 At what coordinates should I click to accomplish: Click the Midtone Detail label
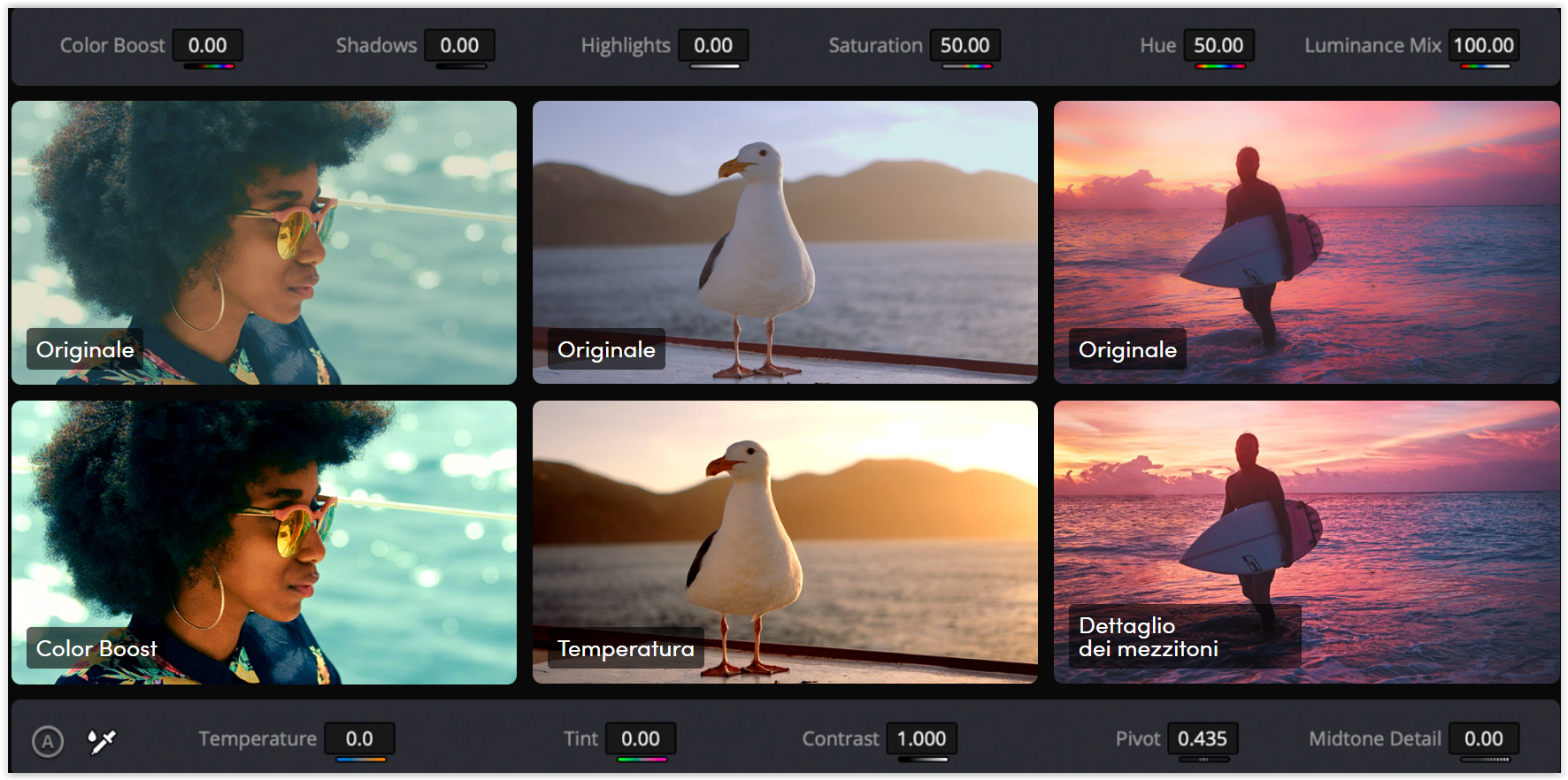point(1375,739)
